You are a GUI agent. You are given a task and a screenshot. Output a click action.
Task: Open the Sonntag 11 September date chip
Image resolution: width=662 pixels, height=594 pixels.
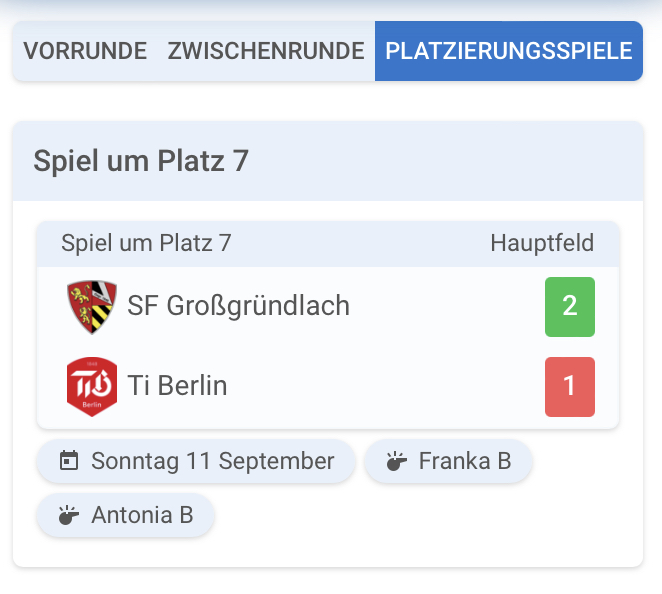point(196,461)
